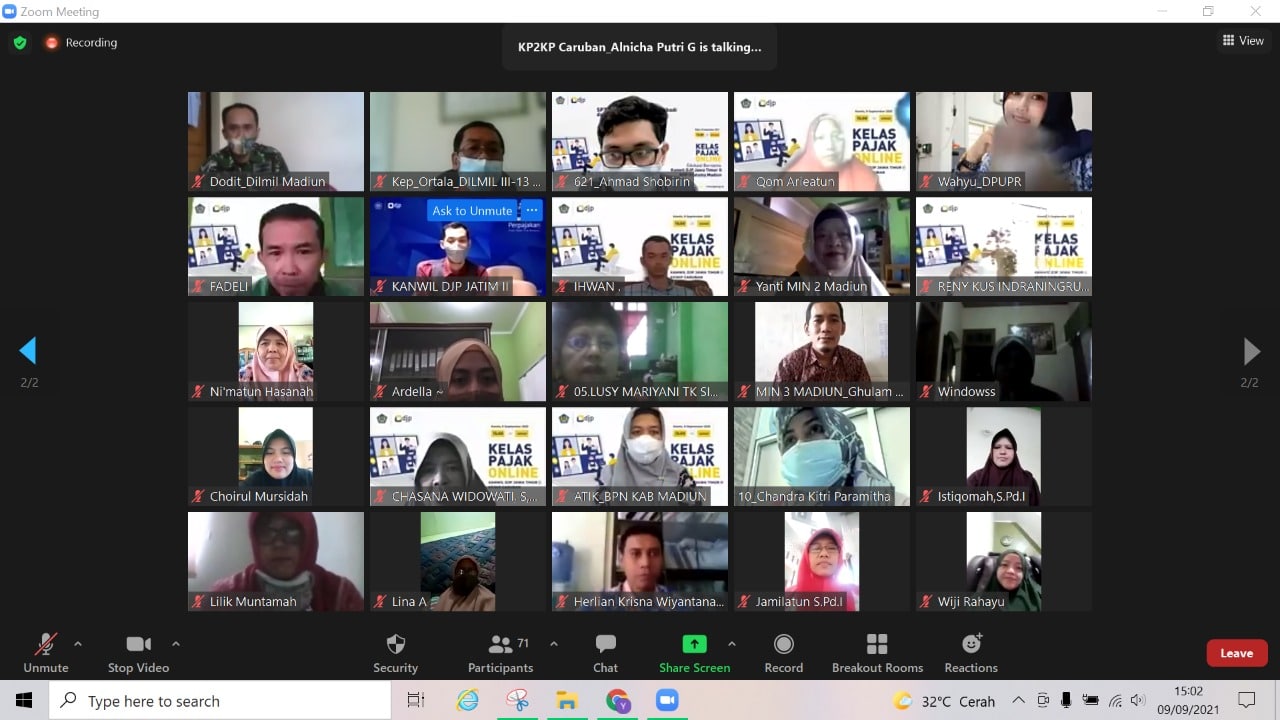This screenshot has width=1280, height=720.
Task: Click the Ask to Unmute button
Action: click(x=472, y=211)
